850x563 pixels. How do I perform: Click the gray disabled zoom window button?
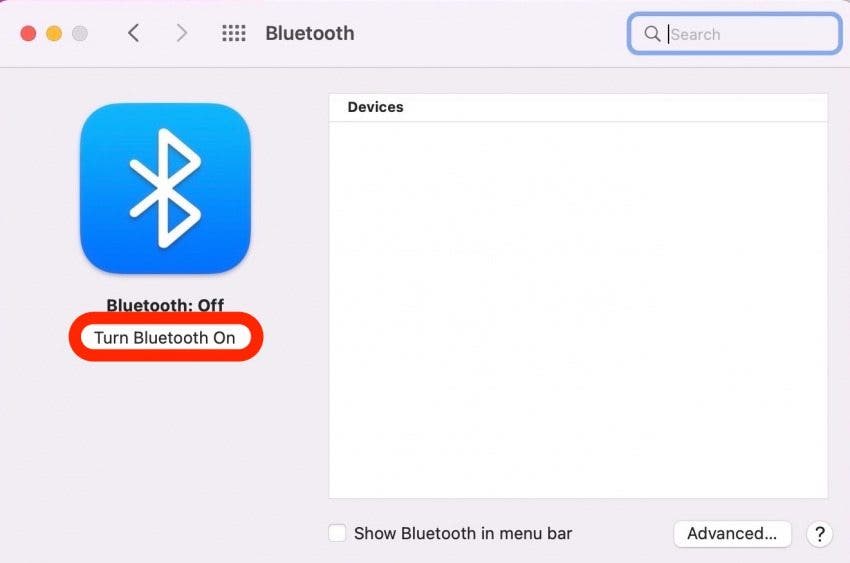(x=80, y=34)
